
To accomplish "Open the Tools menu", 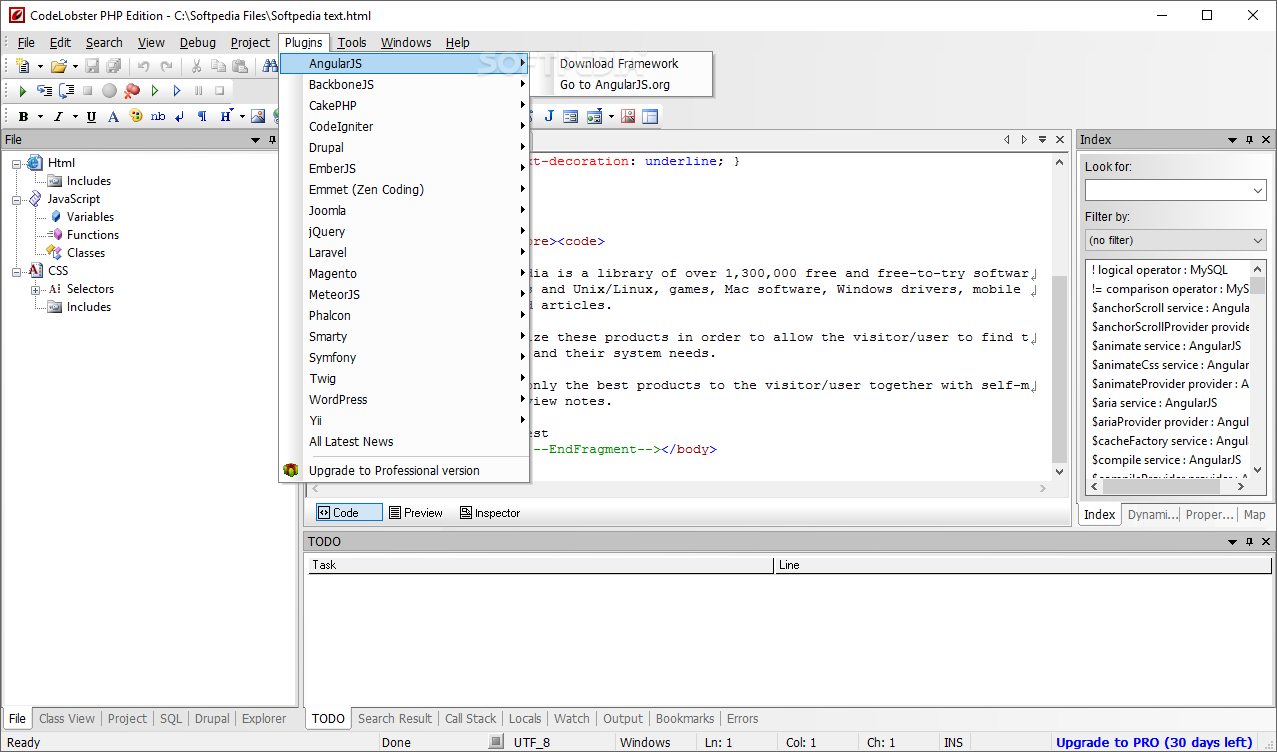I will point(352,43).
